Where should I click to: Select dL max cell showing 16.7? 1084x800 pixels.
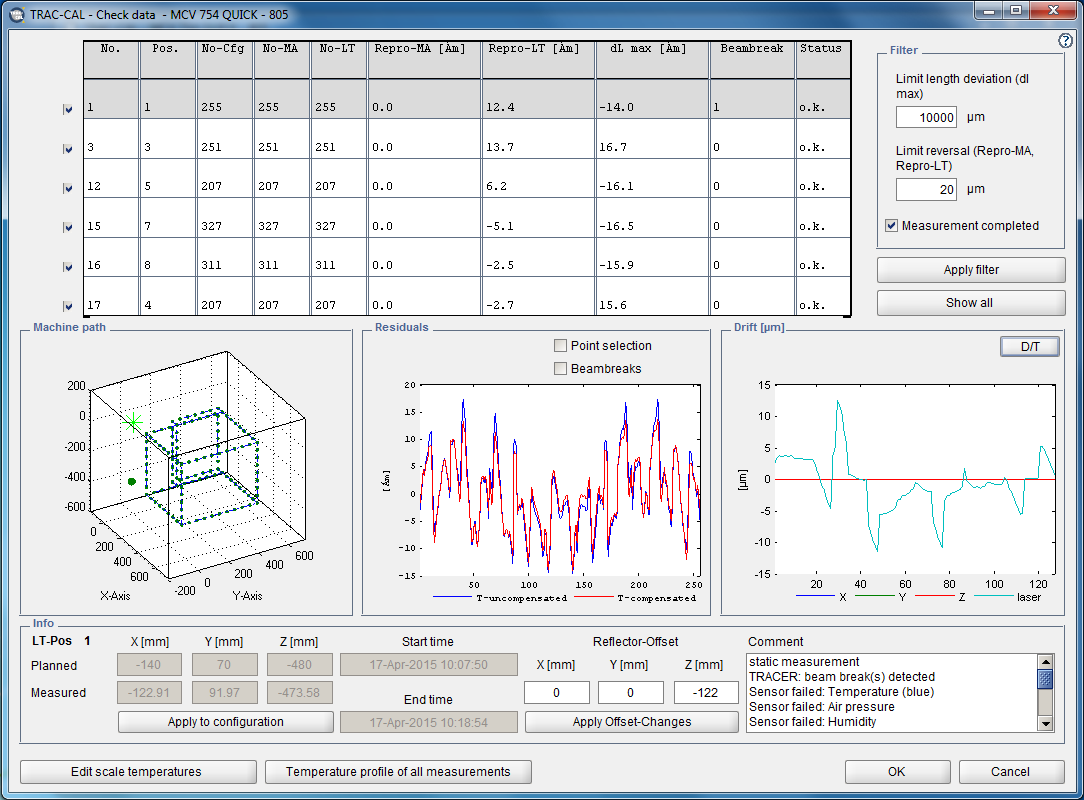[x=652, y=139]
